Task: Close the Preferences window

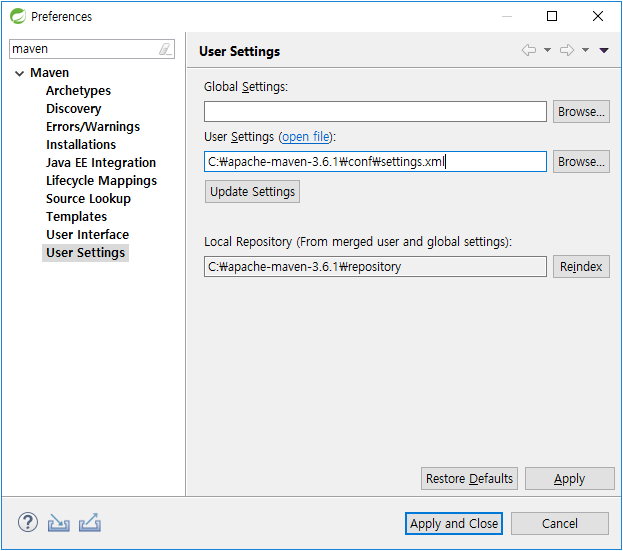Action: click(598, 16)
